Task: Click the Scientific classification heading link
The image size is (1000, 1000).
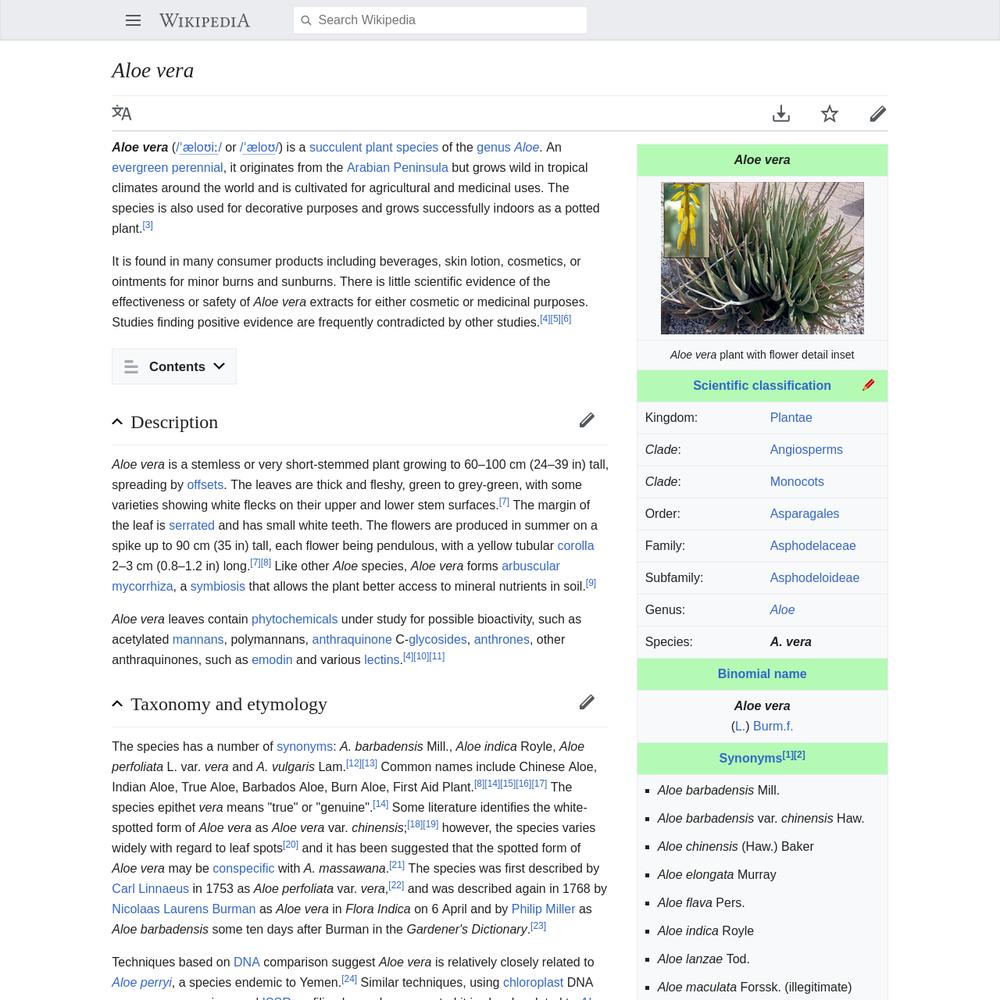Action: (x=761, y=386)
